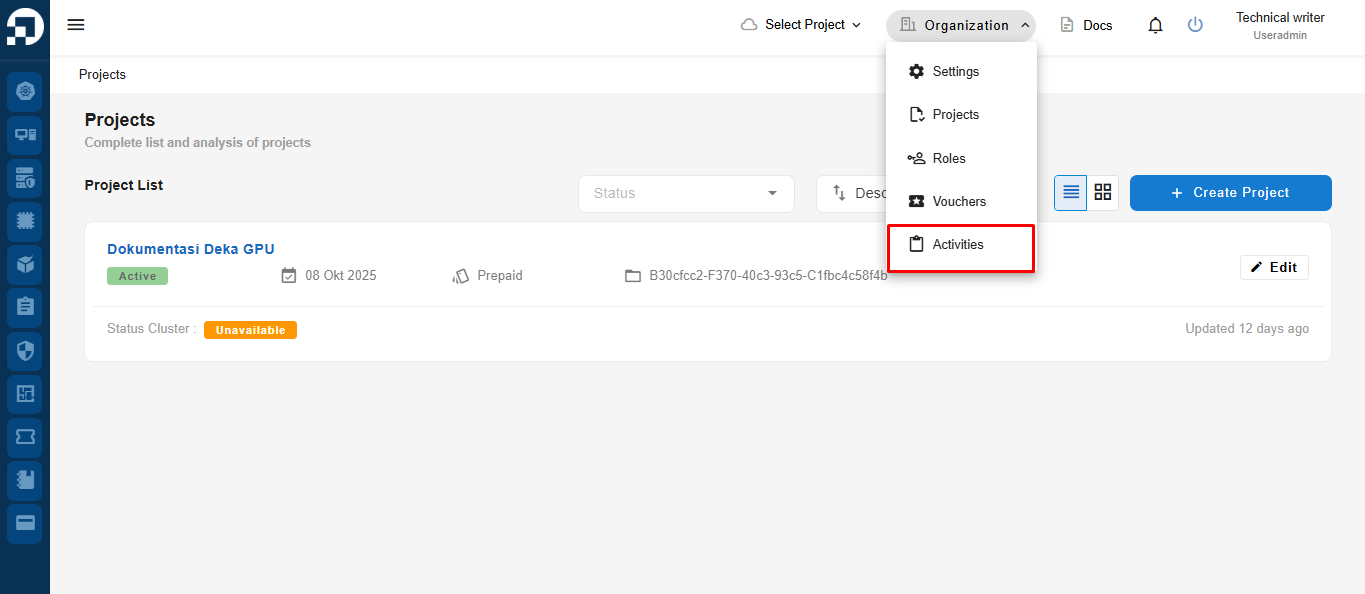Click Edit button on the project card
Viewport: 1365px width, 594px height.
(1274, 267)
